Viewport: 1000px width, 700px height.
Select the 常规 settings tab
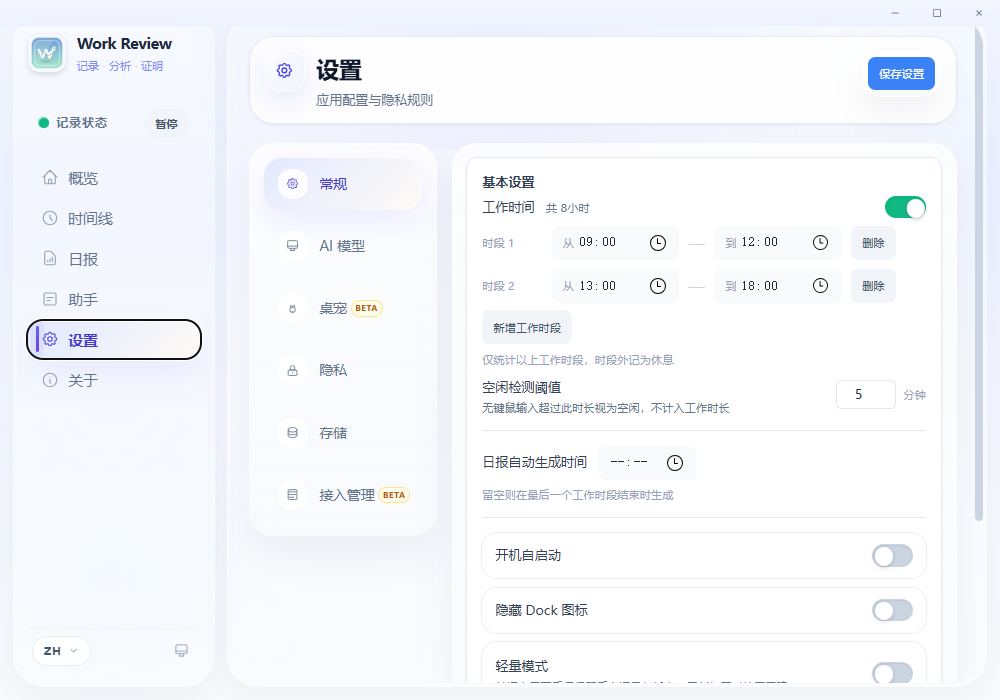pos(343,184)
